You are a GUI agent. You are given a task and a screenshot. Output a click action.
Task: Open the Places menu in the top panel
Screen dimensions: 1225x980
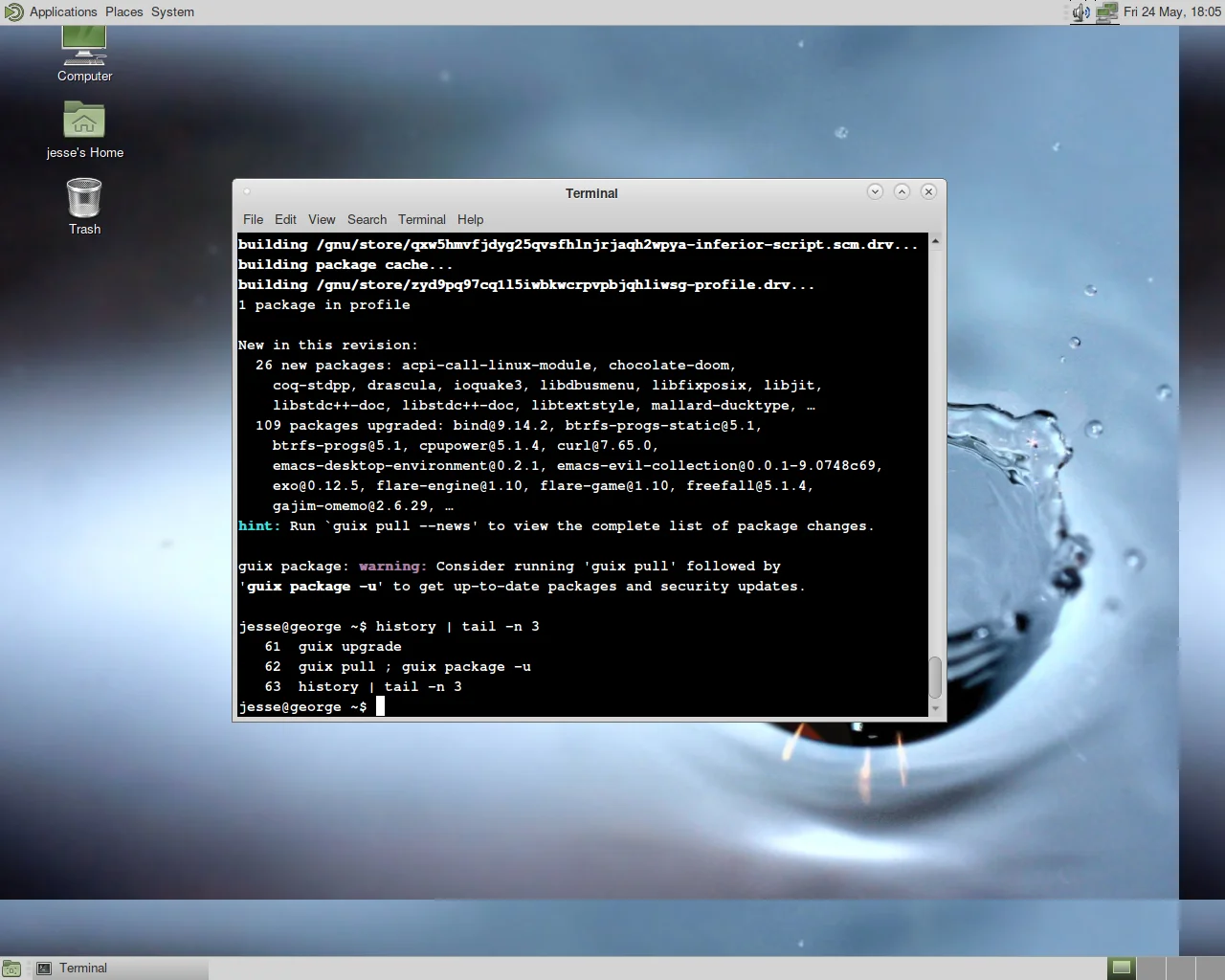(x=123, y=12)
